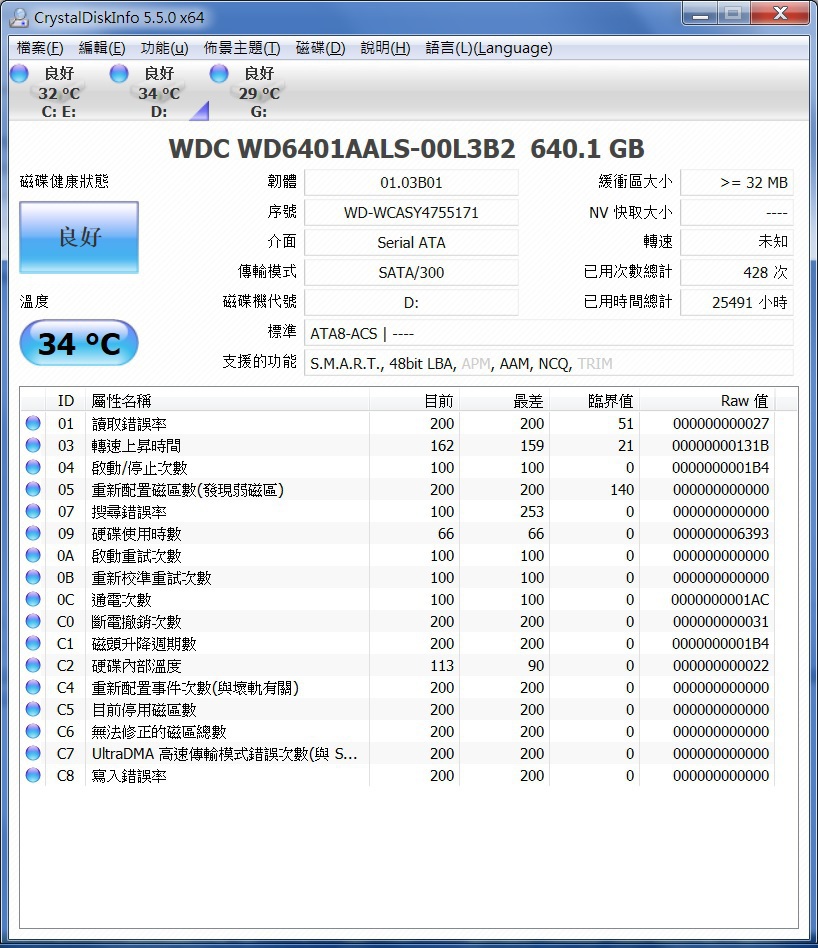This screenshot has width=818, height=948.
Task: Select the D: disk at 34 °C
Action: click(x=158, y=92)
